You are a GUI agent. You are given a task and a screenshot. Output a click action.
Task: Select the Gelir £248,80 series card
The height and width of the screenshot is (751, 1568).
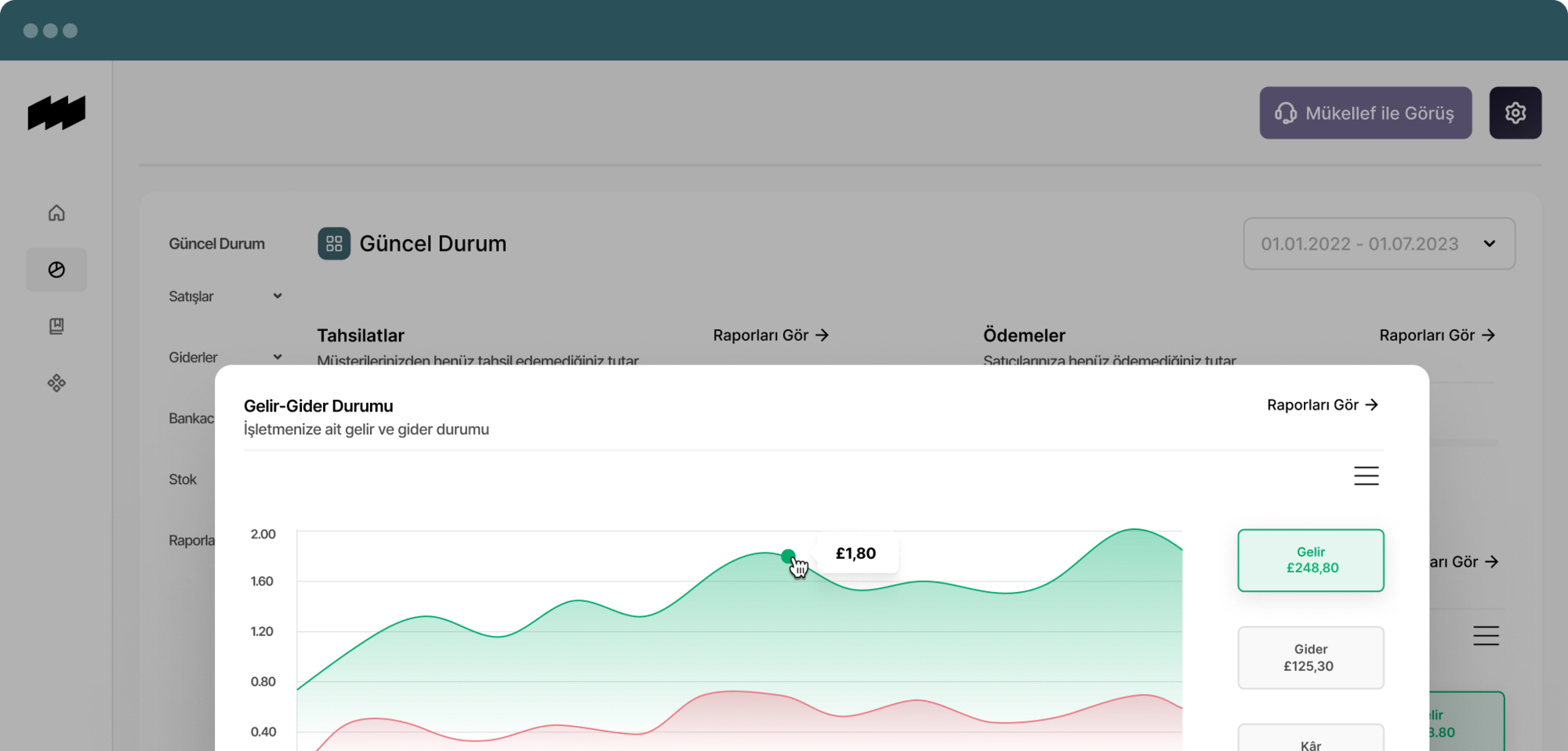(x=1311, y=561)
